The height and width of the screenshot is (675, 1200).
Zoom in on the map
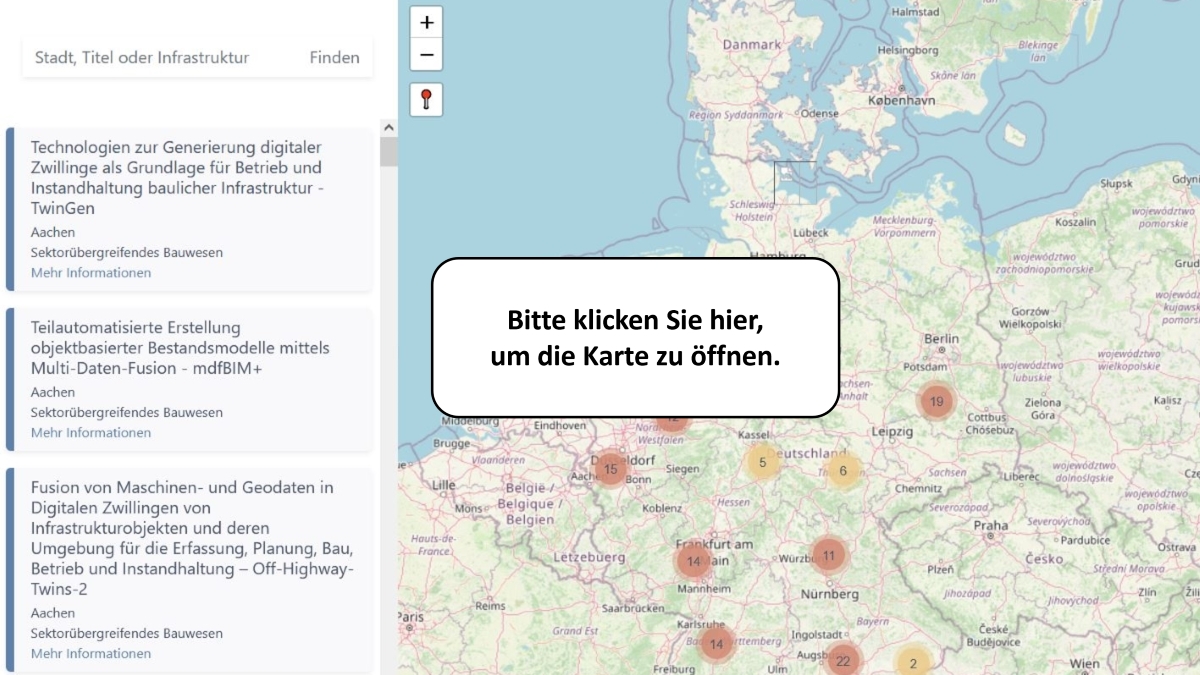coord(427,23)
